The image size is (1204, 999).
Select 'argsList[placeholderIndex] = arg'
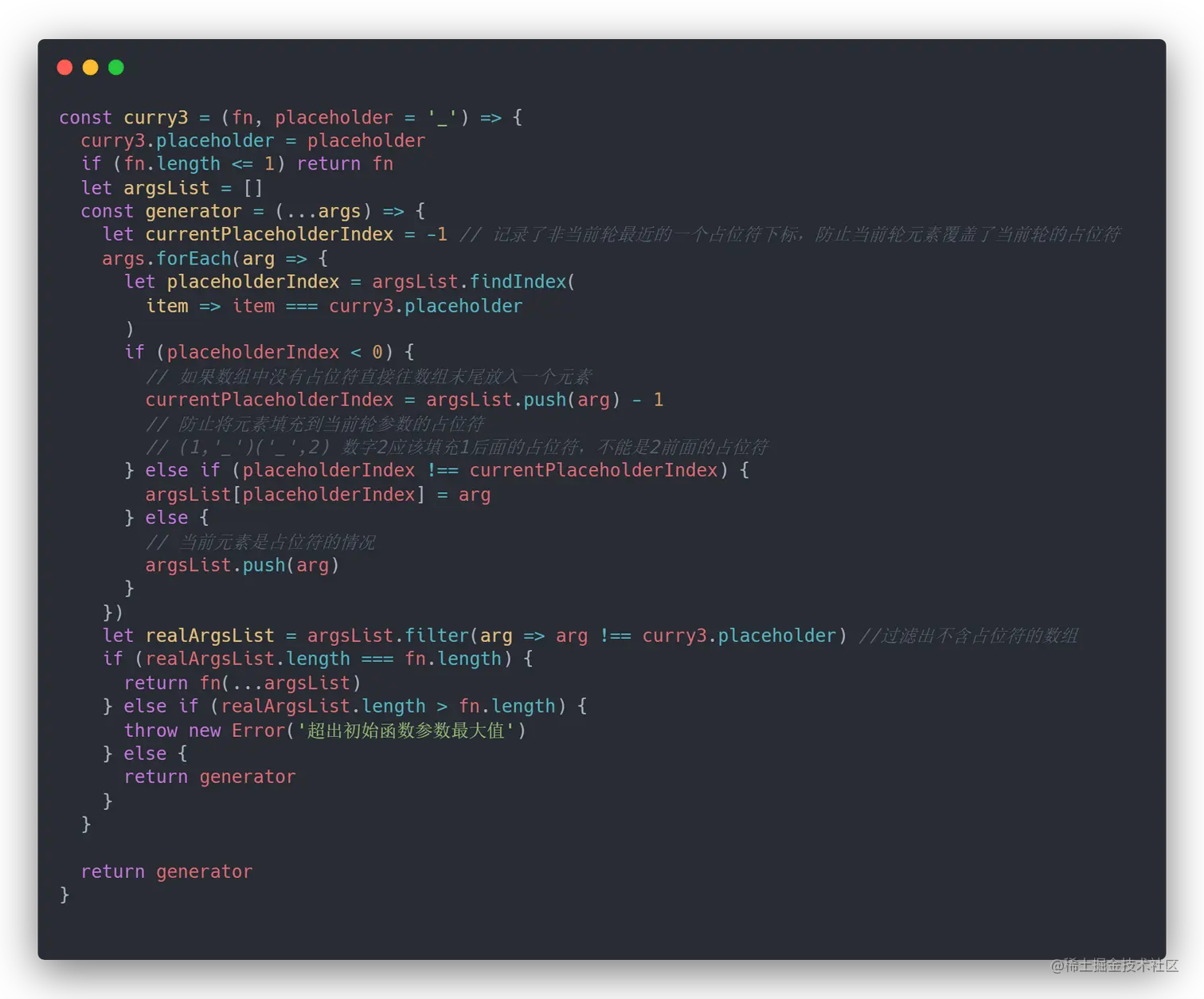[x=318, y=495]
